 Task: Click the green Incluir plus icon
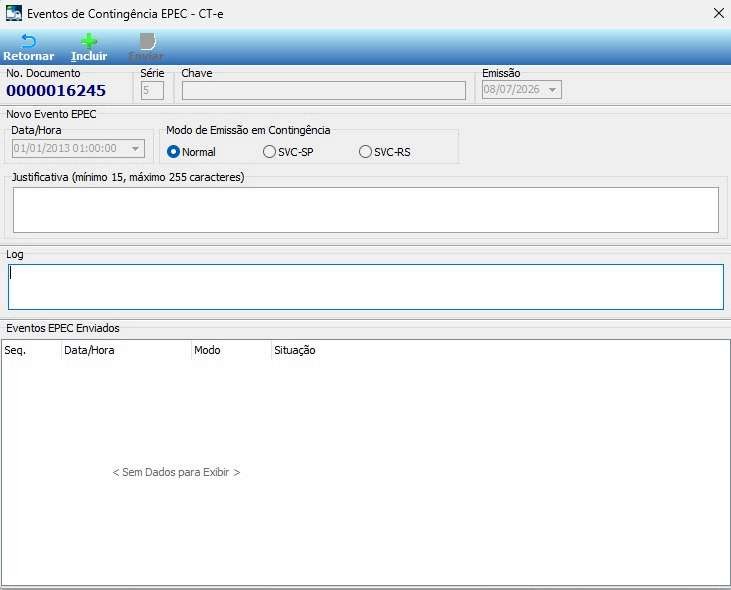[x=89, y=41]
